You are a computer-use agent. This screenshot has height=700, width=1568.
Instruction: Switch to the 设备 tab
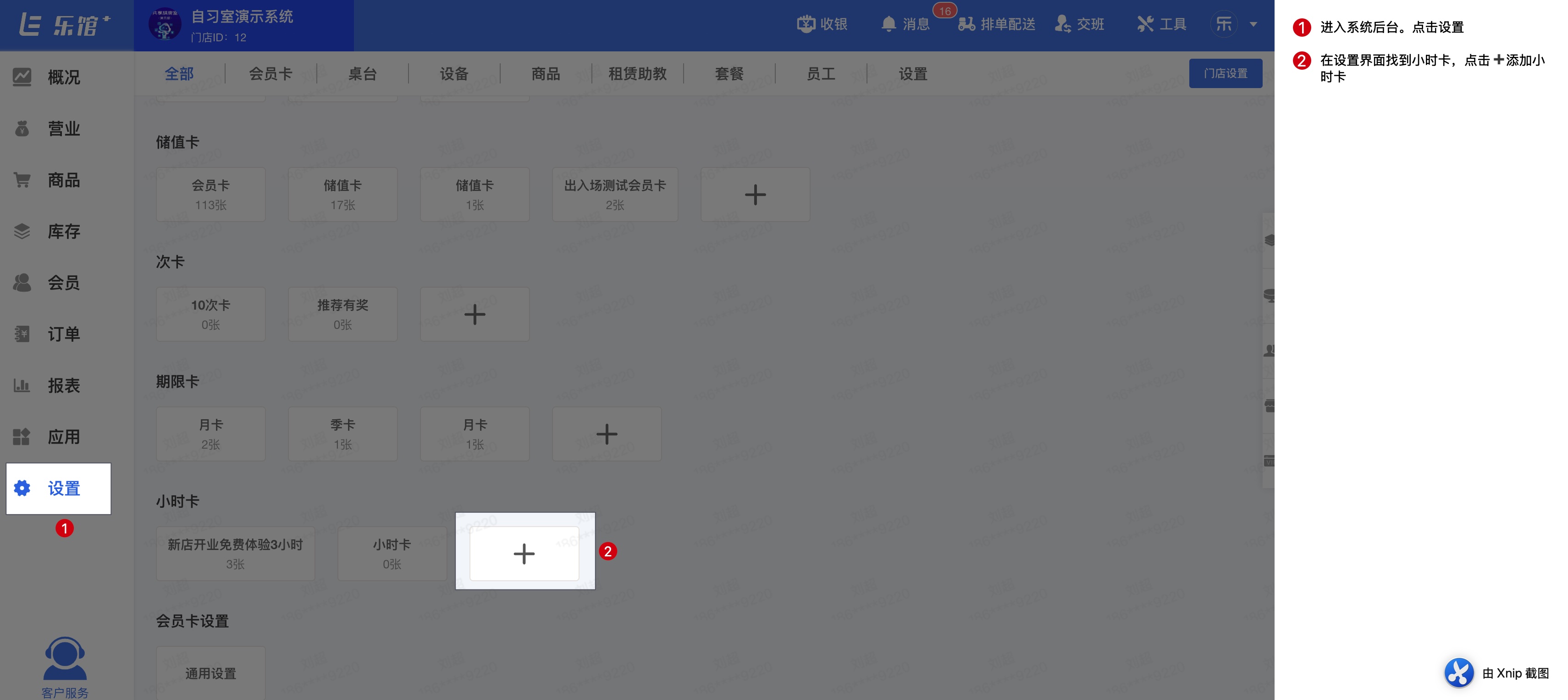[x=454, y=74]
